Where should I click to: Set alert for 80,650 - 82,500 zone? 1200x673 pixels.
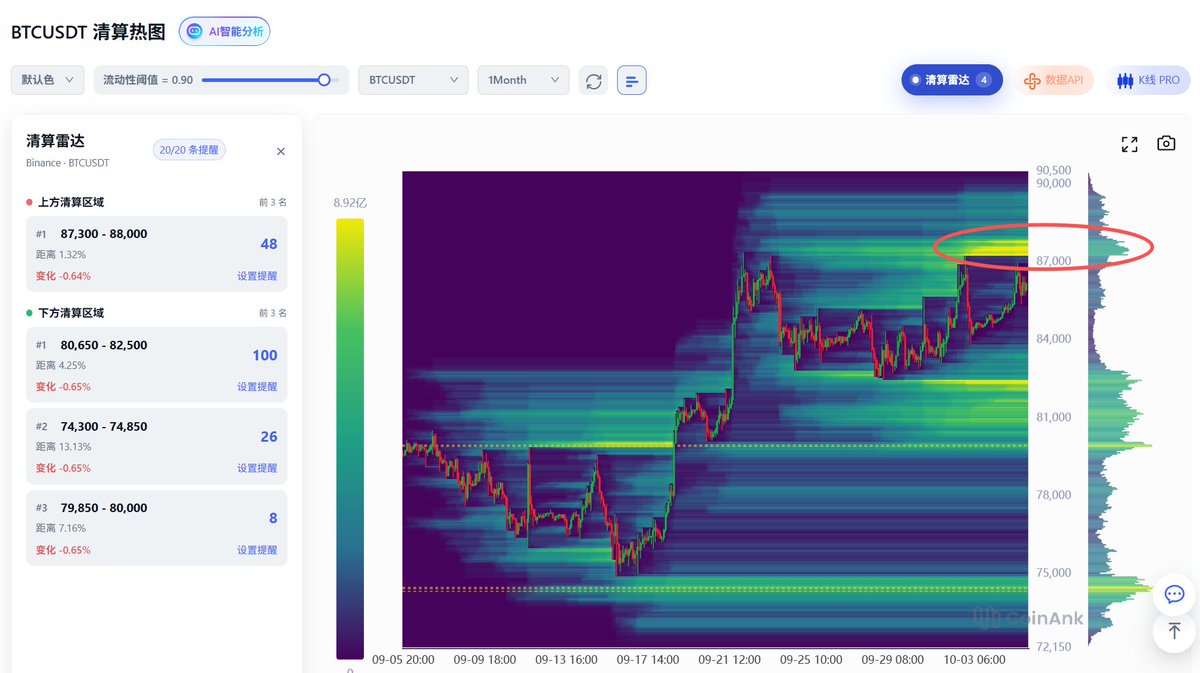(257, 387)
